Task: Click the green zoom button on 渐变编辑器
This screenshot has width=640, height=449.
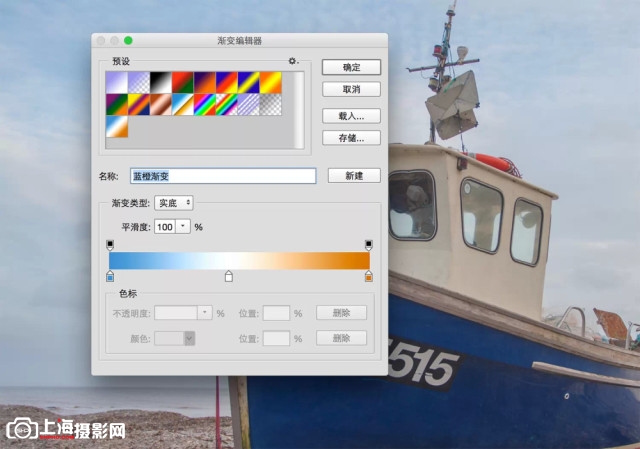Action: coord(128,40)
